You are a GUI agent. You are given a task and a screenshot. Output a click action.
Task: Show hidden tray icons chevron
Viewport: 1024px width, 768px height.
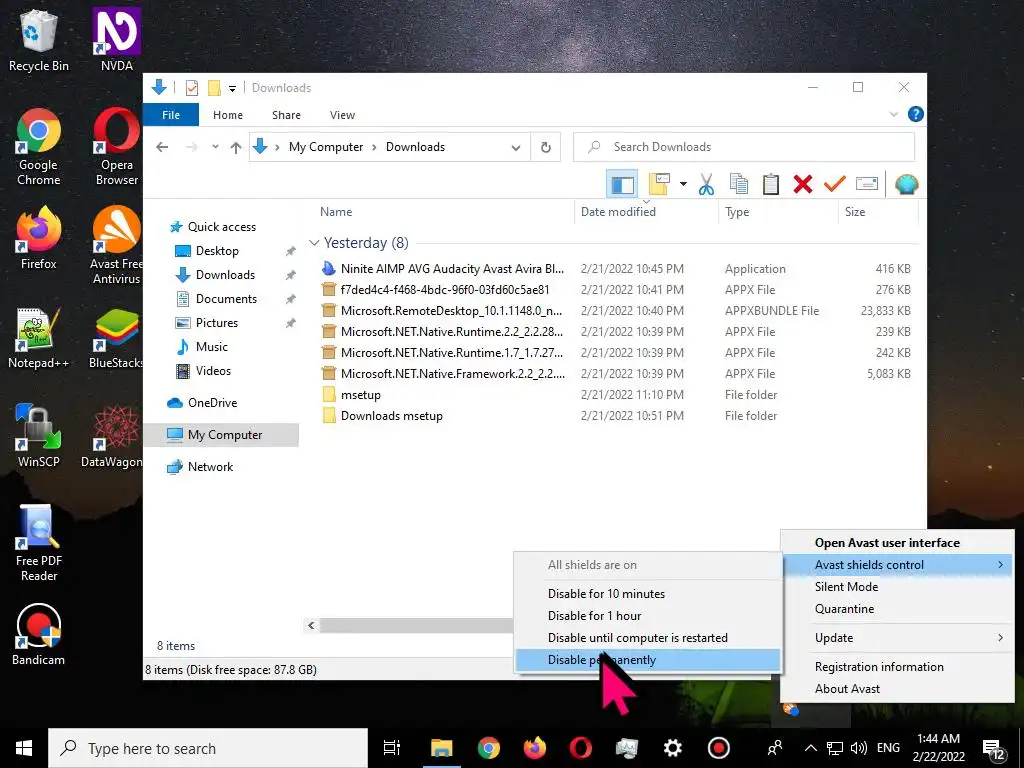810,748
